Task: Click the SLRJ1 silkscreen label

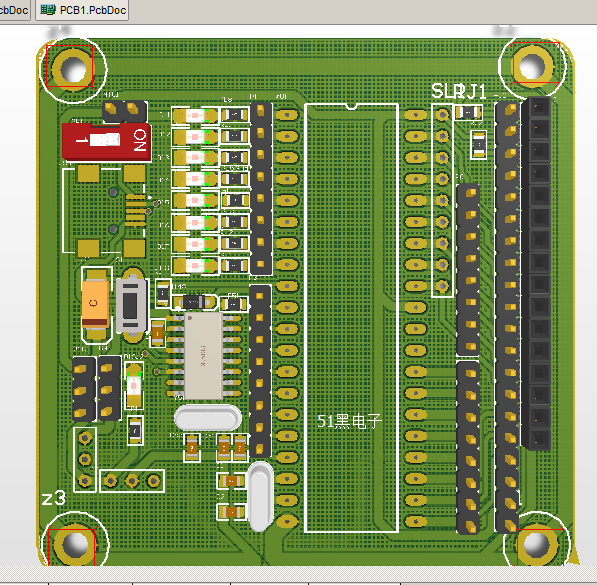Action: coord(459,91)
